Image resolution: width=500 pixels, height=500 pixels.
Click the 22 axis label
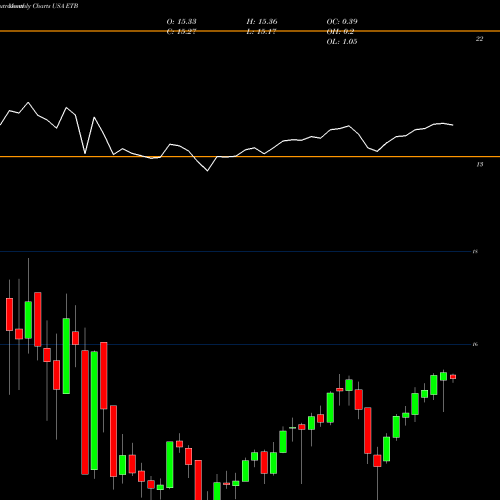(479, 39)
